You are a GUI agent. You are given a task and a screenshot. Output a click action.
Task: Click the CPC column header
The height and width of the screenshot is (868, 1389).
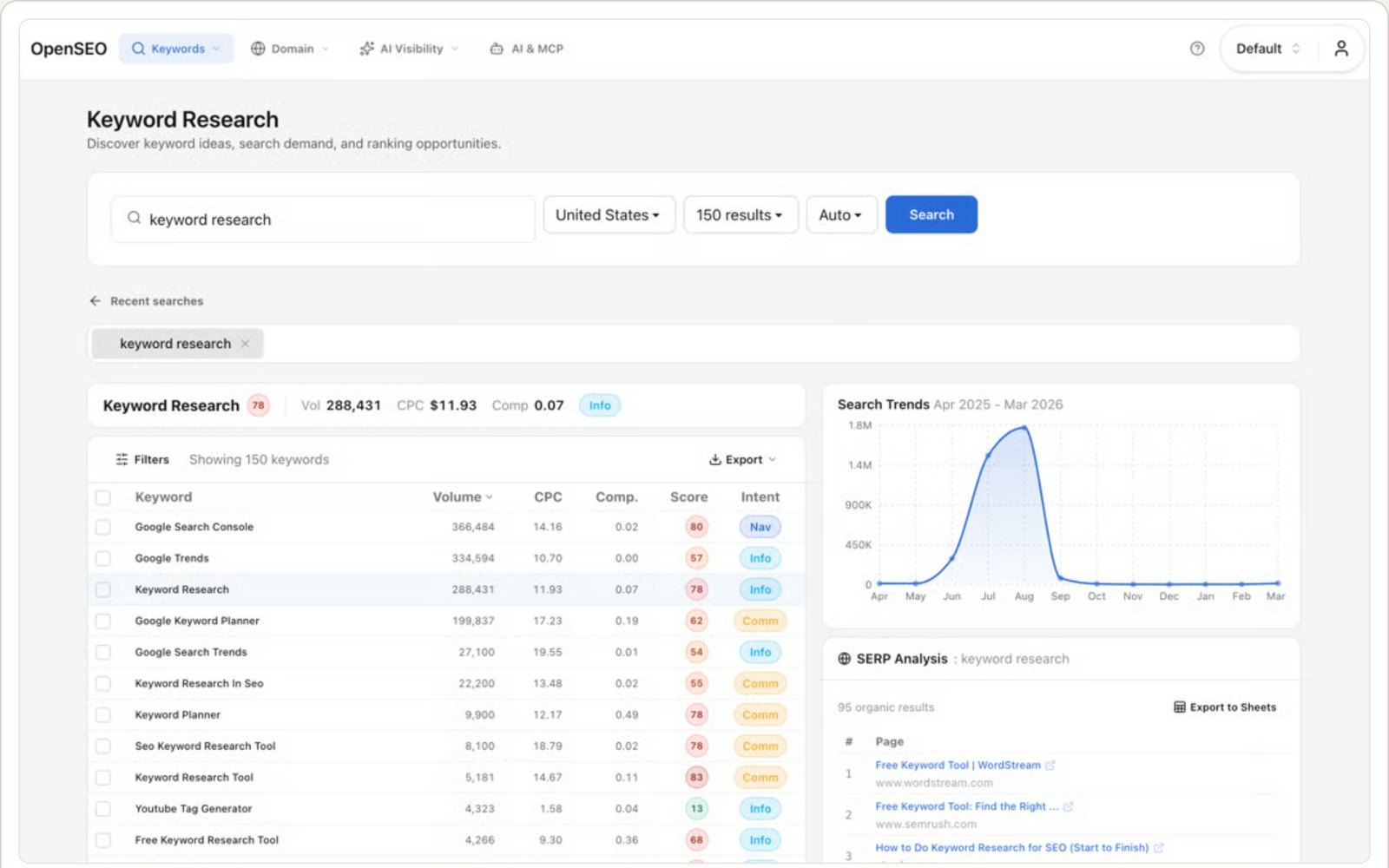pos(548,496)
